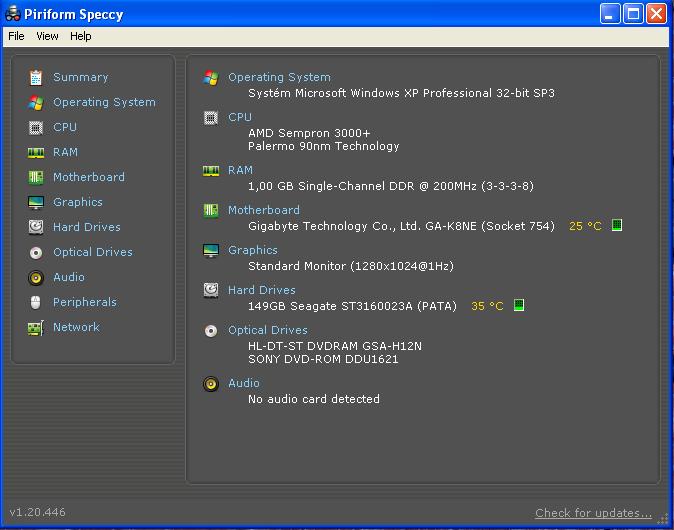Screen dimensions: 674x530
Task: Click the Optical Drives heading in summary panel
Action: [268, 330]
